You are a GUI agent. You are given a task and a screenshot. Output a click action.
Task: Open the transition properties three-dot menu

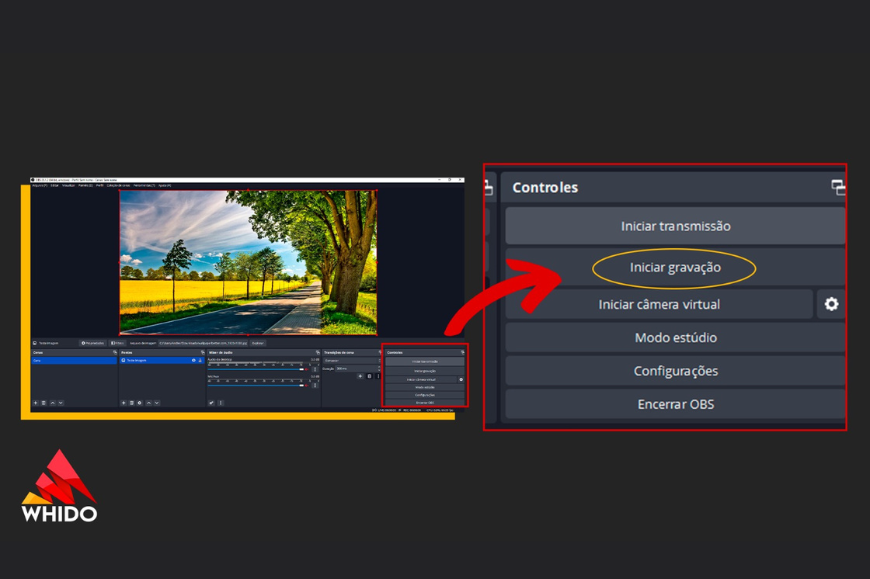[x=378, y=376]
